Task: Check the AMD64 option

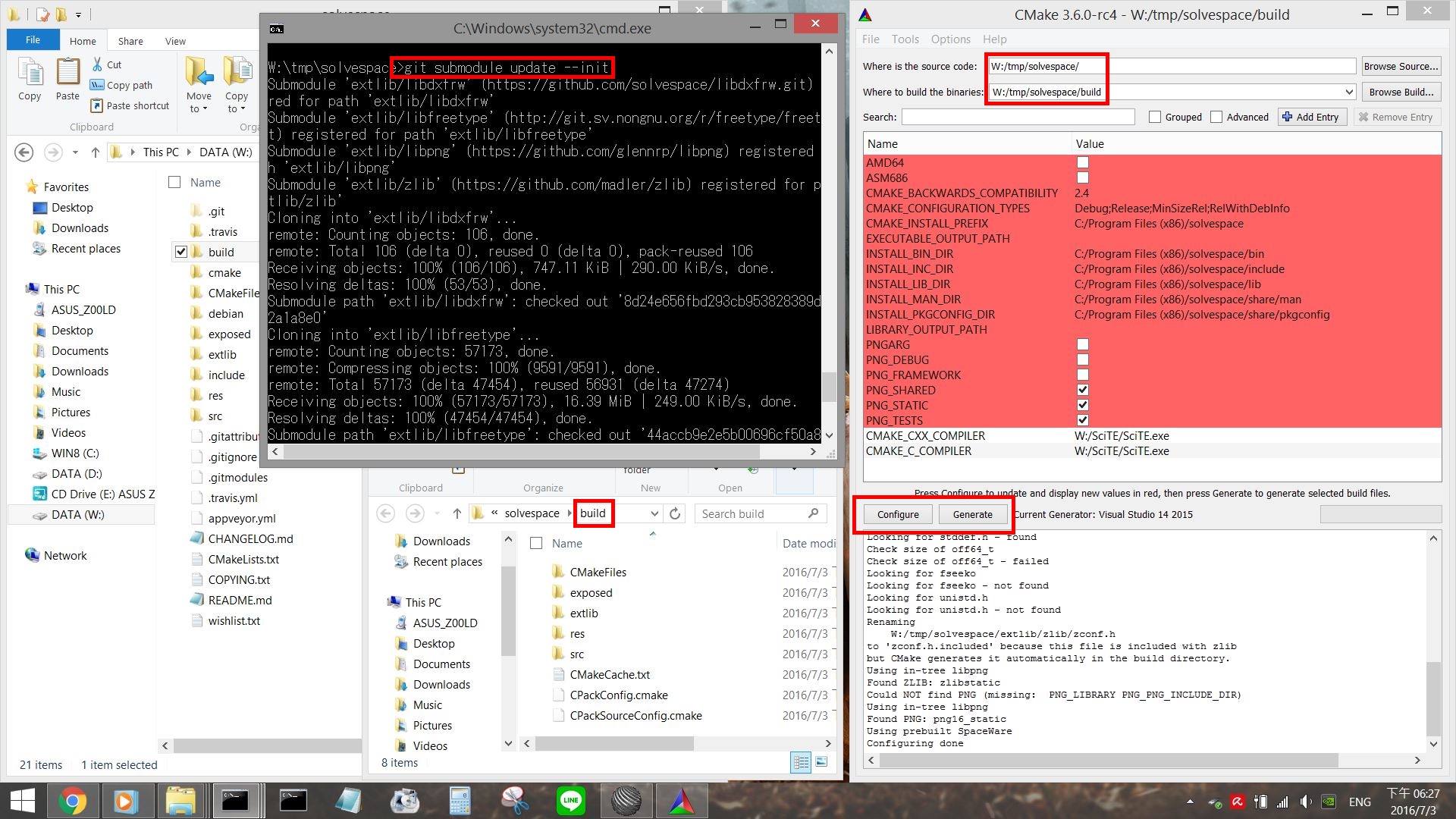Action: 1082,163
